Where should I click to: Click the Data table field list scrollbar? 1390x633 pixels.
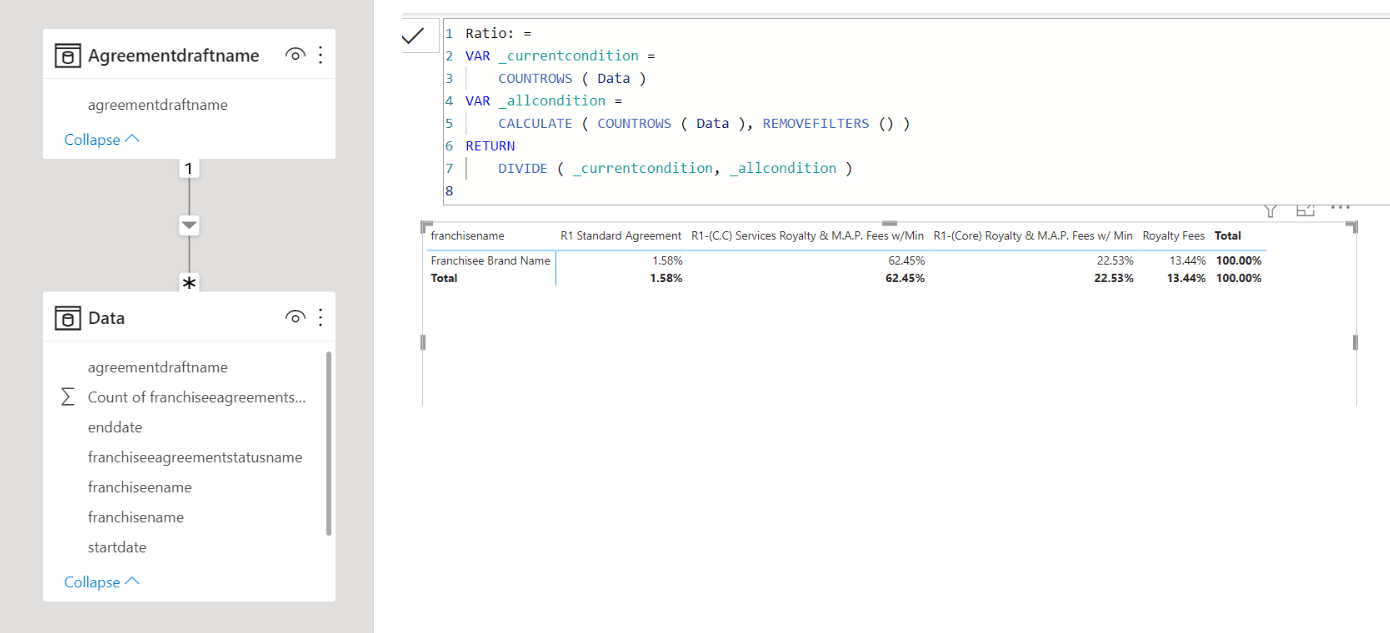coord(329,443)
